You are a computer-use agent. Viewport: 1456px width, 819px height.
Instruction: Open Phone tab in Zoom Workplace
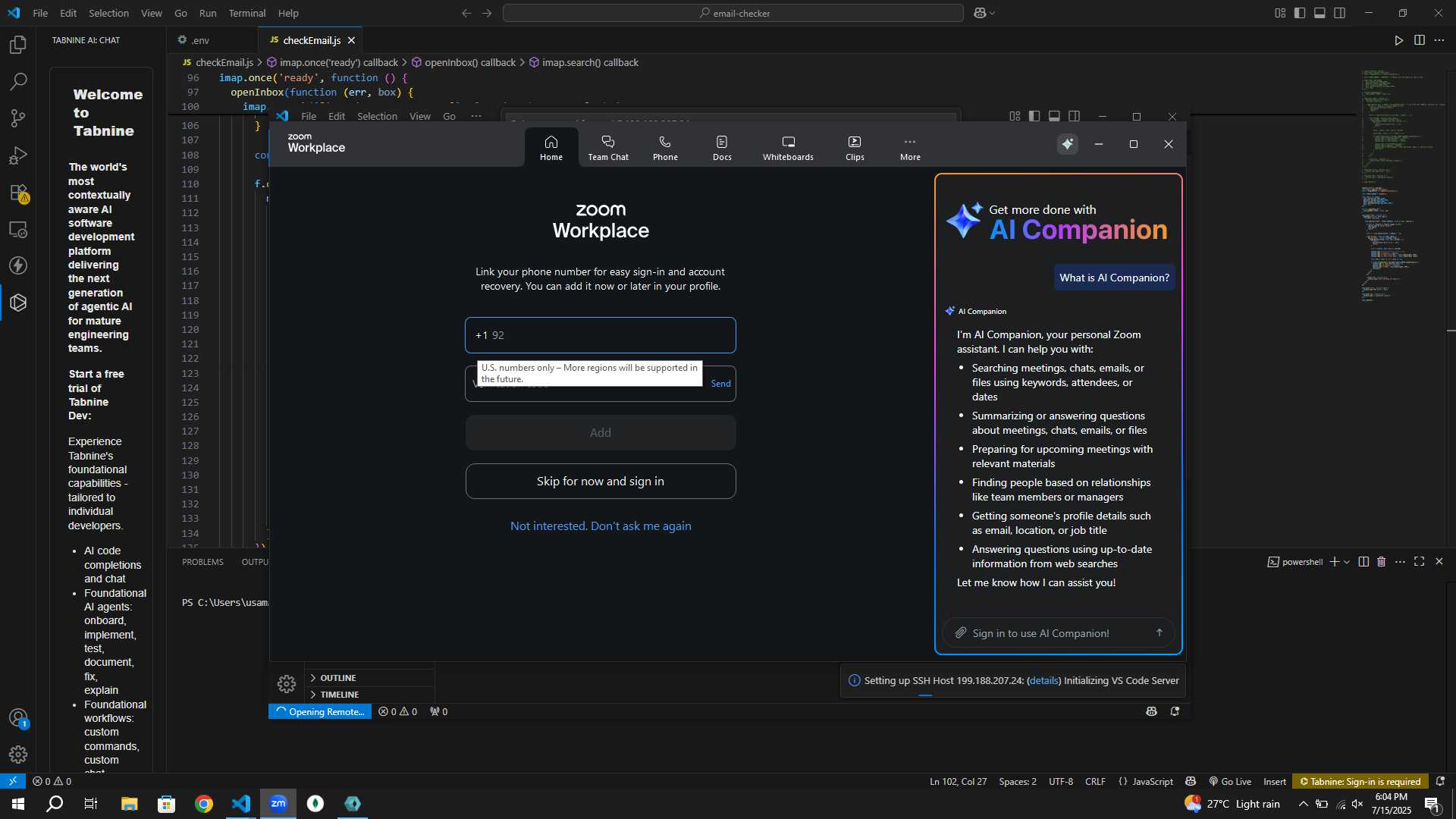(x=665, y=148)
